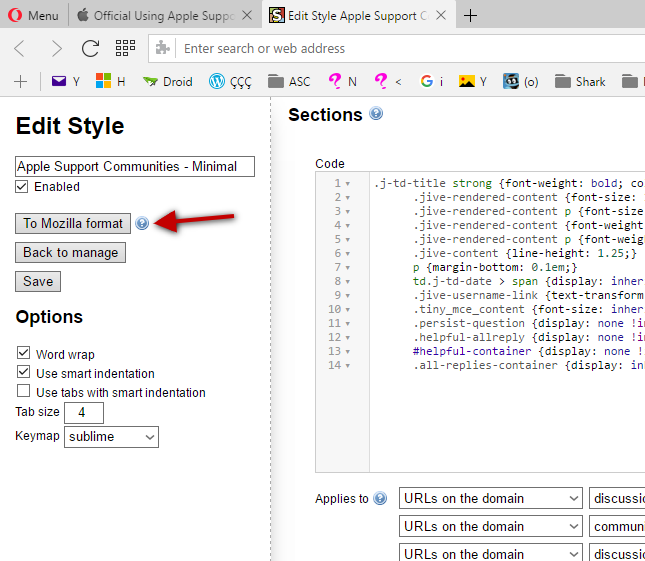This screenshot has height=561, width=645.
Task: Add bookmark with plus icon on bookmarks bar
Action: tap(20, 81)
